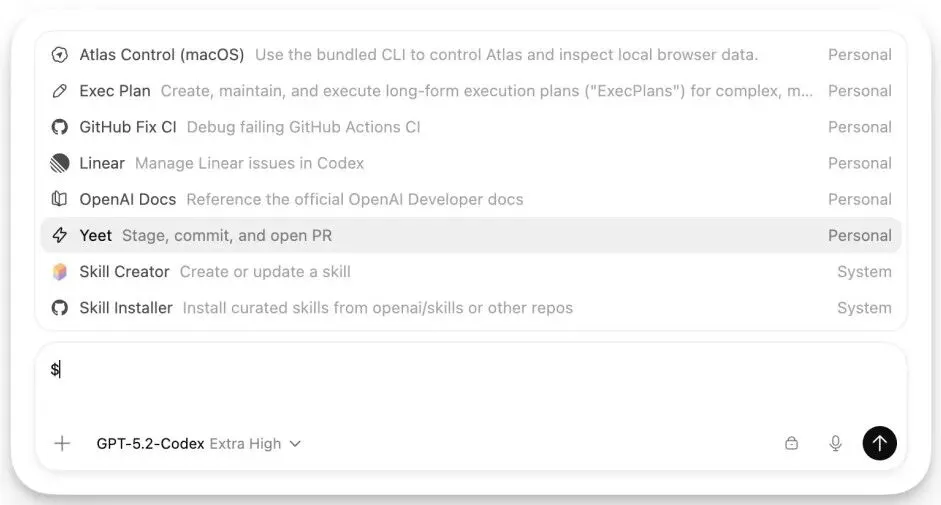
Task: Click the Skill Creator cube icon
Action: click(x=60, y=272)
